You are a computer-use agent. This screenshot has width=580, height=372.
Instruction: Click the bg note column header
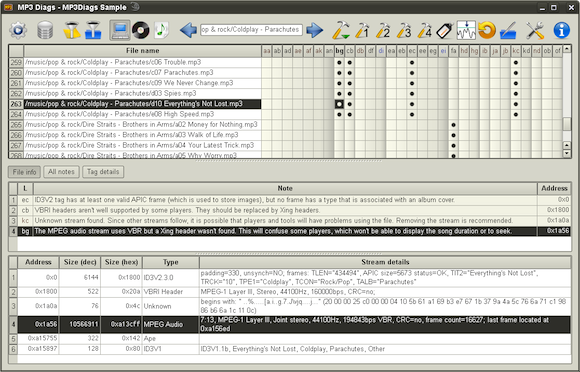pyautogui.click(x=339, y=51)
